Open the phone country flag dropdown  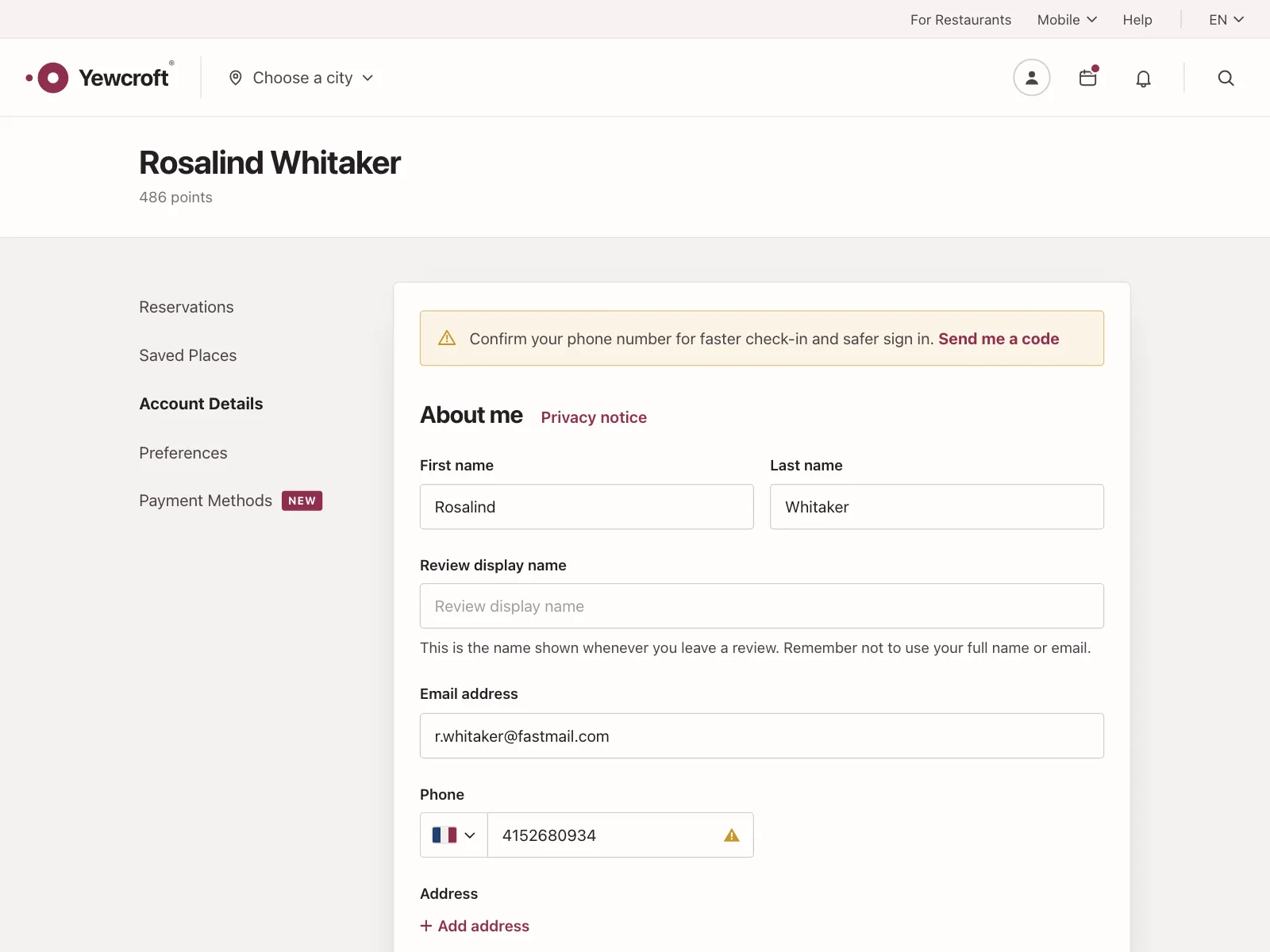point(453,835)
